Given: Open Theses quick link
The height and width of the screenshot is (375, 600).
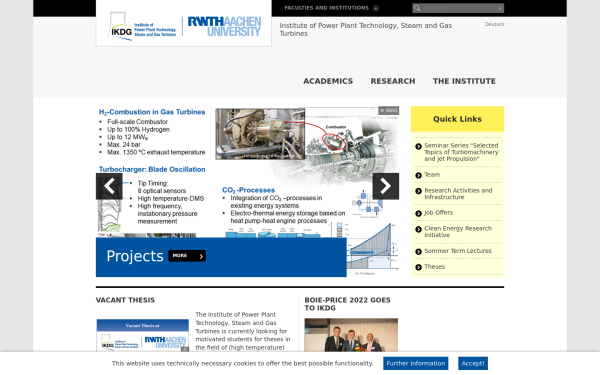Looking at the screenshot, I should coord(434,266).
